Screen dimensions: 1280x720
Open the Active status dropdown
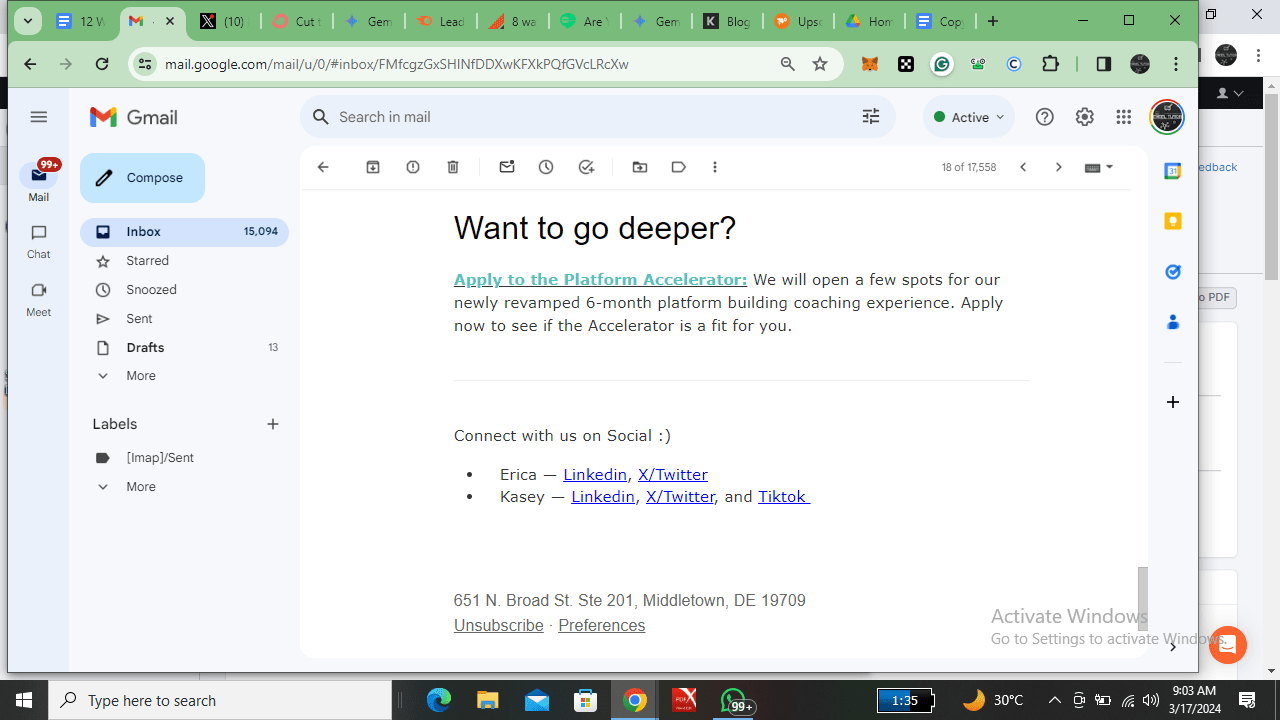(x=969, y=117)
